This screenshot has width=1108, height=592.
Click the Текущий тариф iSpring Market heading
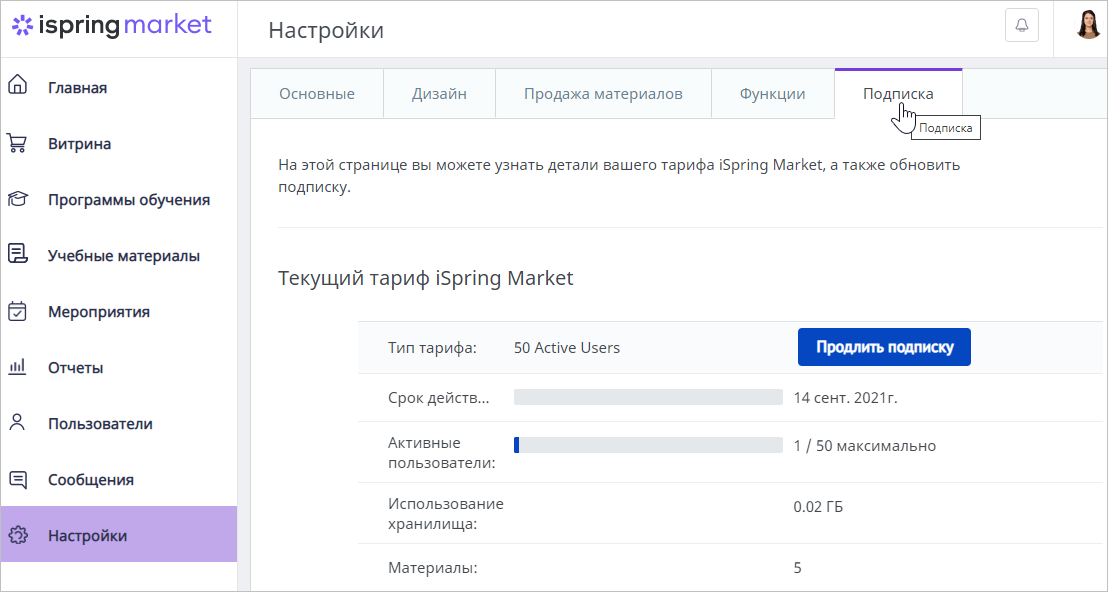(425, 278)
